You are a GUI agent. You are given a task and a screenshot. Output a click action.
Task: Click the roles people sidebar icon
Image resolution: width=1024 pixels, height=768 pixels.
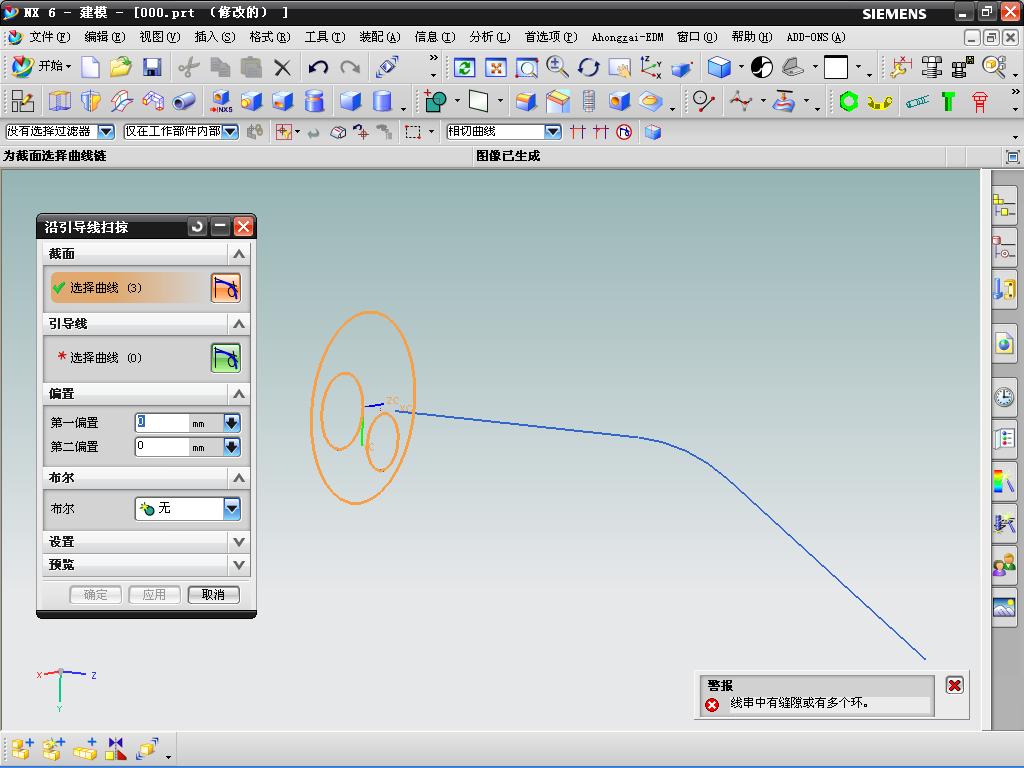1004,566
